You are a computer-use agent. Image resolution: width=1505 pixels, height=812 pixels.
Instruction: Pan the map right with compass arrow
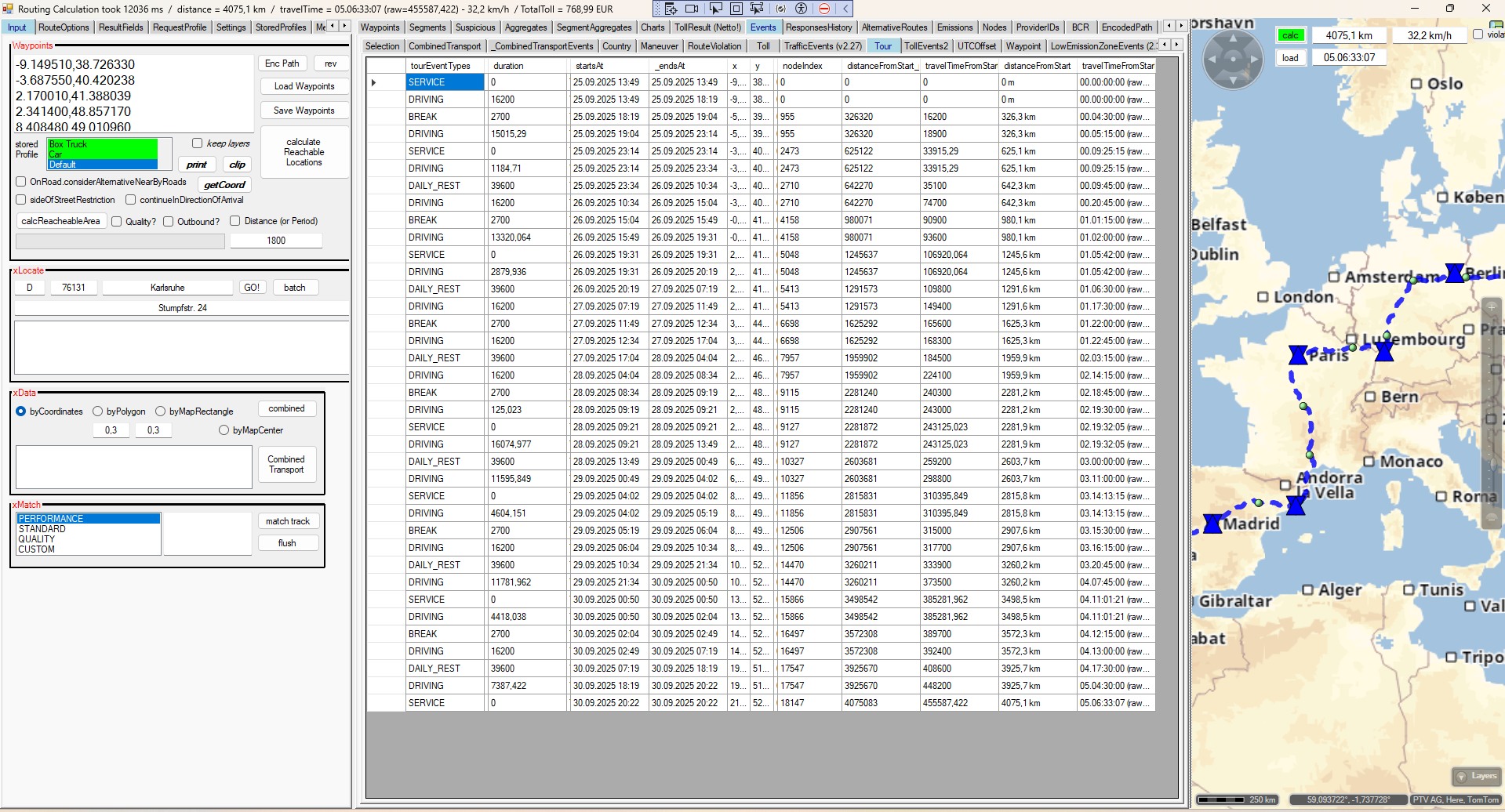click(1253, 59)
